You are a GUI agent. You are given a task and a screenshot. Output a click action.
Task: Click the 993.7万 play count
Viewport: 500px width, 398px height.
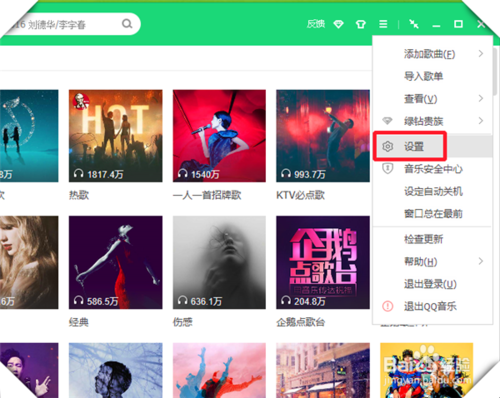click(310, 174)
